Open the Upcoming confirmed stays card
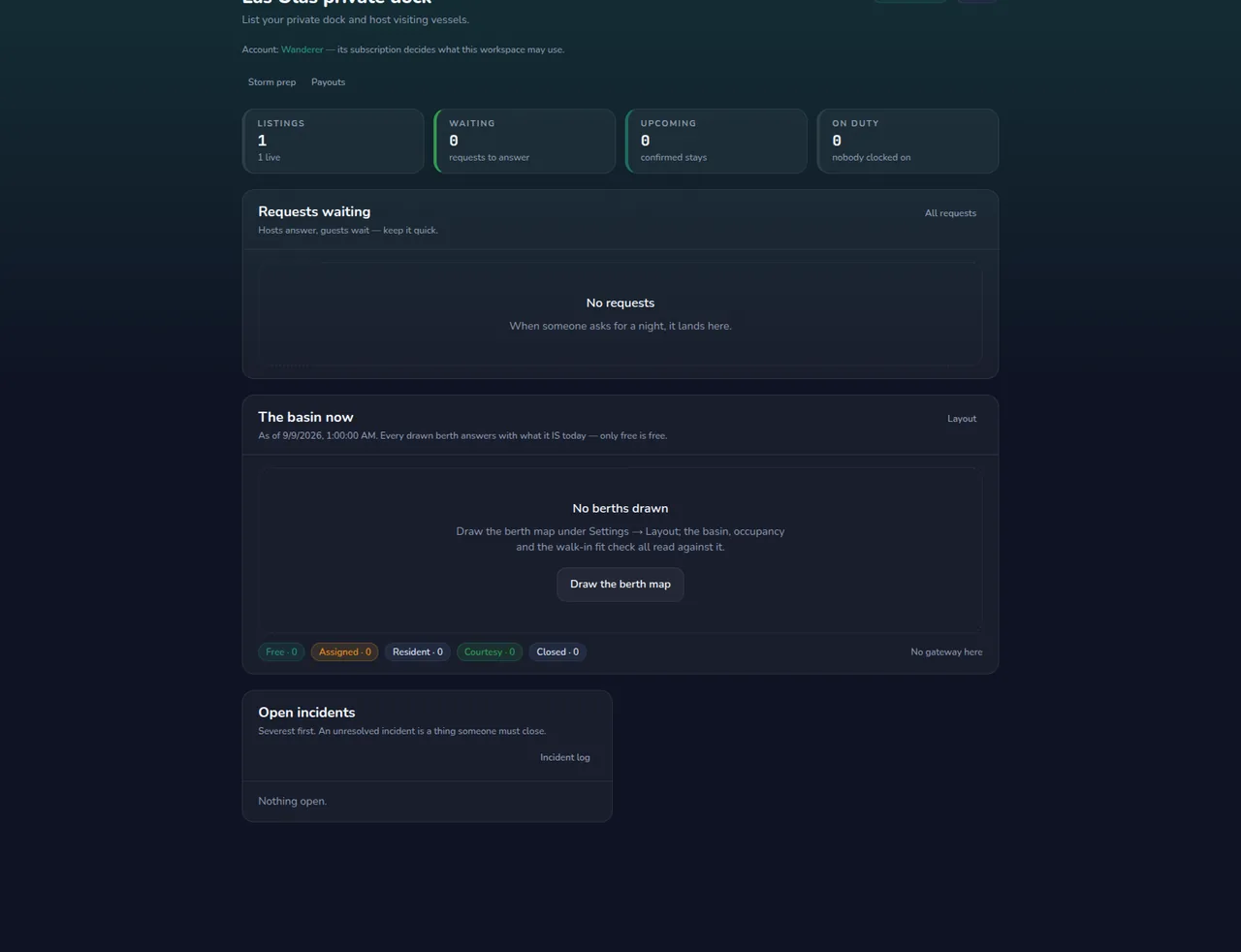The height and width of the screenshot is (952, 1241). tap(716, 141)
